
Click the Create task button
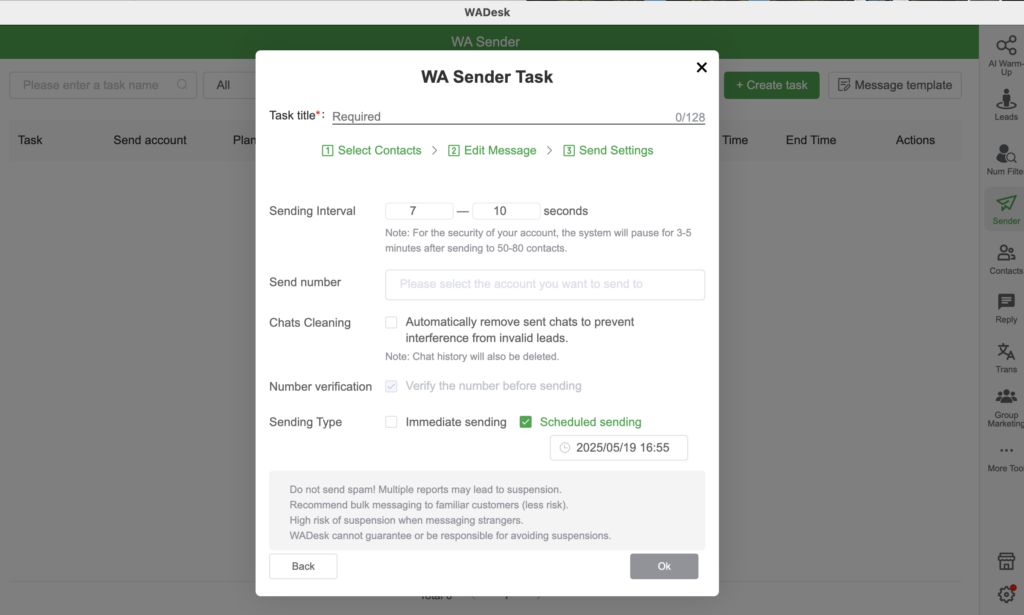(771, 86)
